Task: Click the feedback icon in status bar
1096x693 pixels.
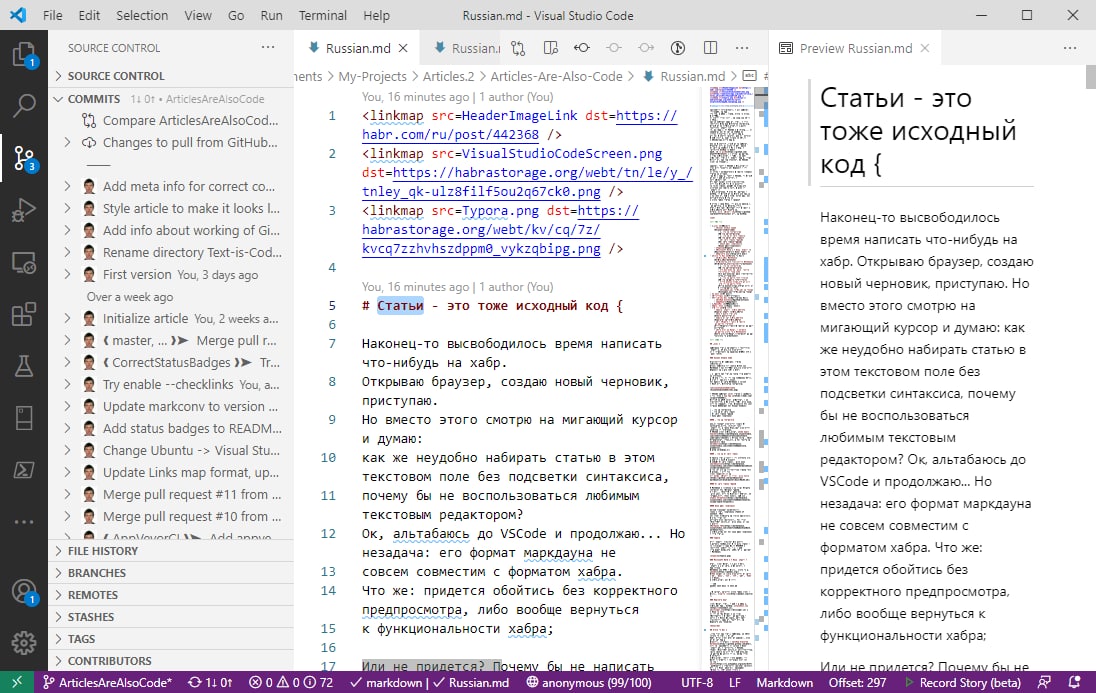Action: [x=1044, y=682]
